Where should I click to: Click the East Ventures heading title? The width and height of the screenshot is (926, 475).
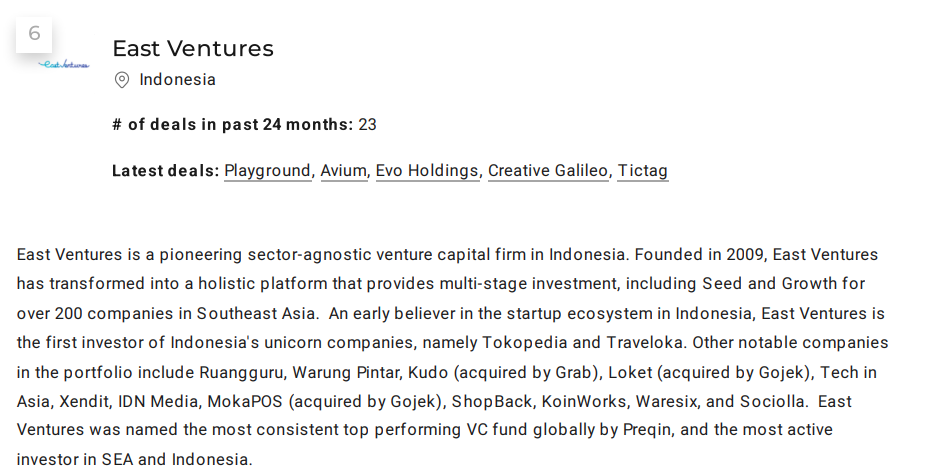[193, 48]
